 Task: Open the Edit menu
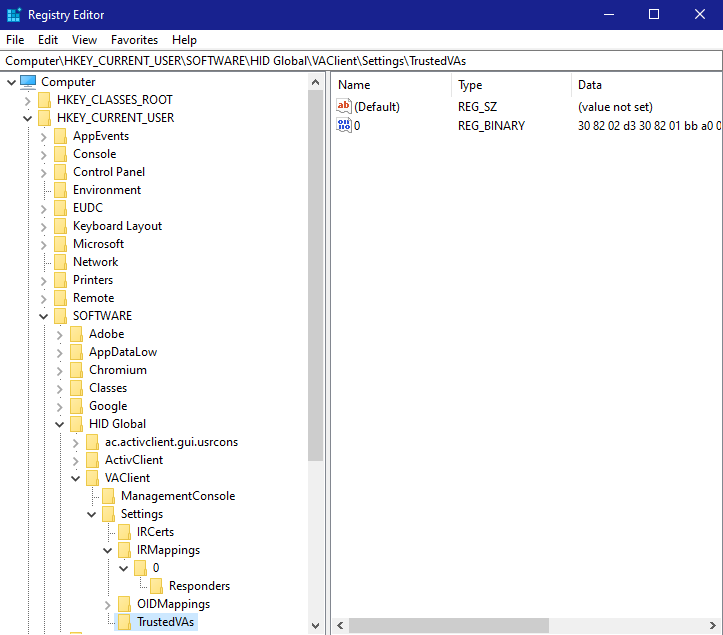tap(48, 40)
